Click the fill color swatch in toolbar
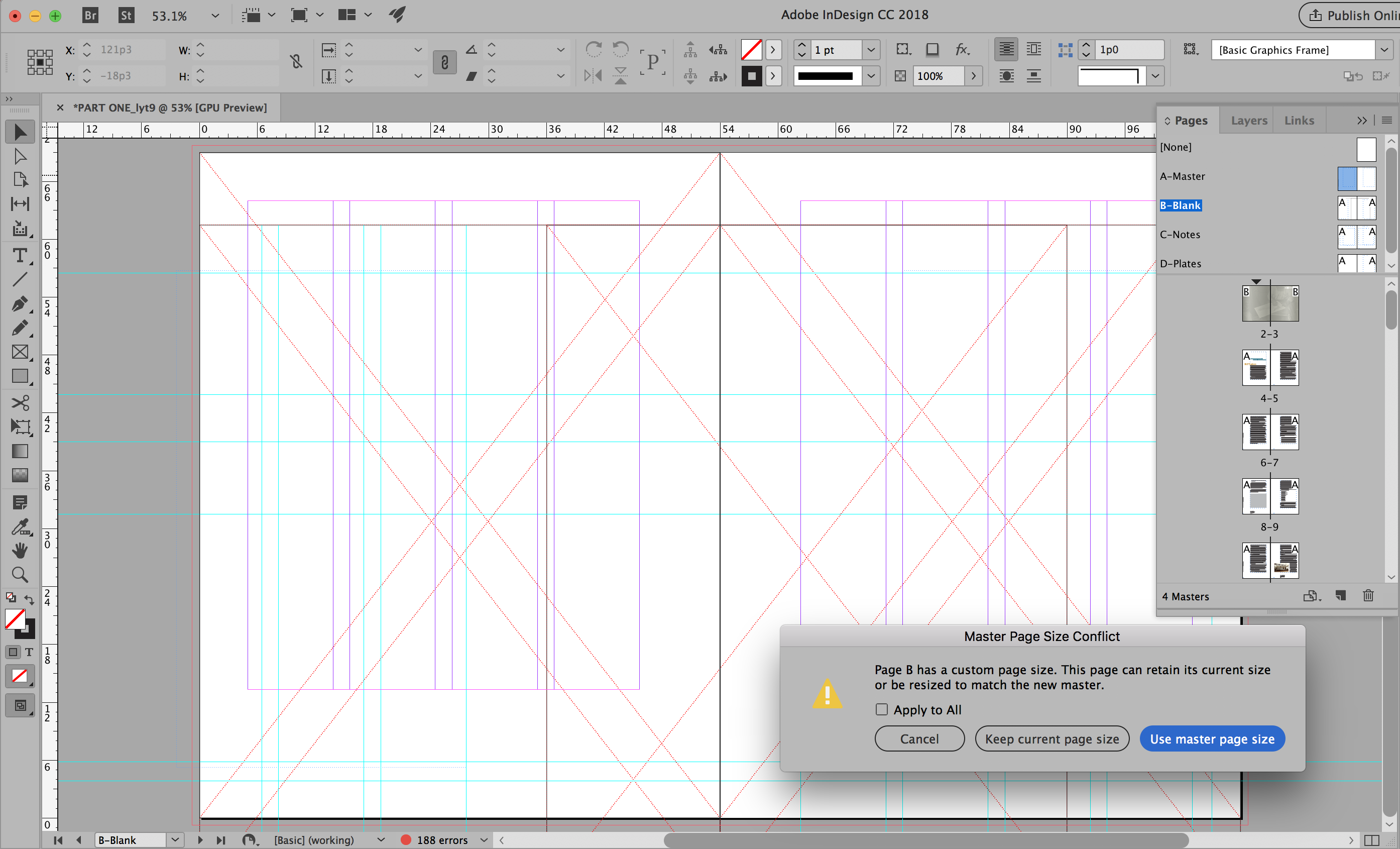 click(x=16, y=619)
